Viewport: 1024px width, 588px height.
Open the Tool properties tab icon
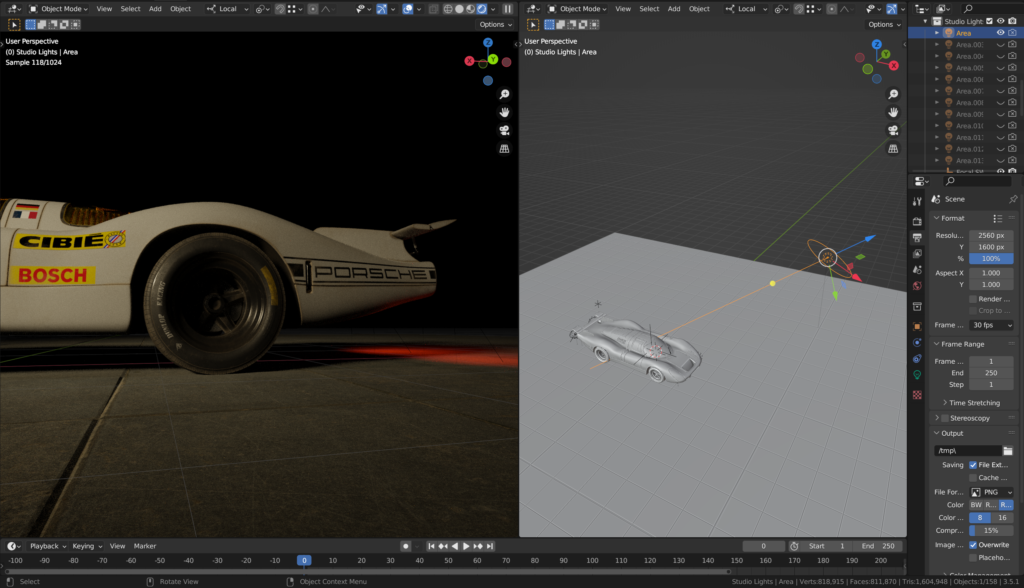coord(917,202)
